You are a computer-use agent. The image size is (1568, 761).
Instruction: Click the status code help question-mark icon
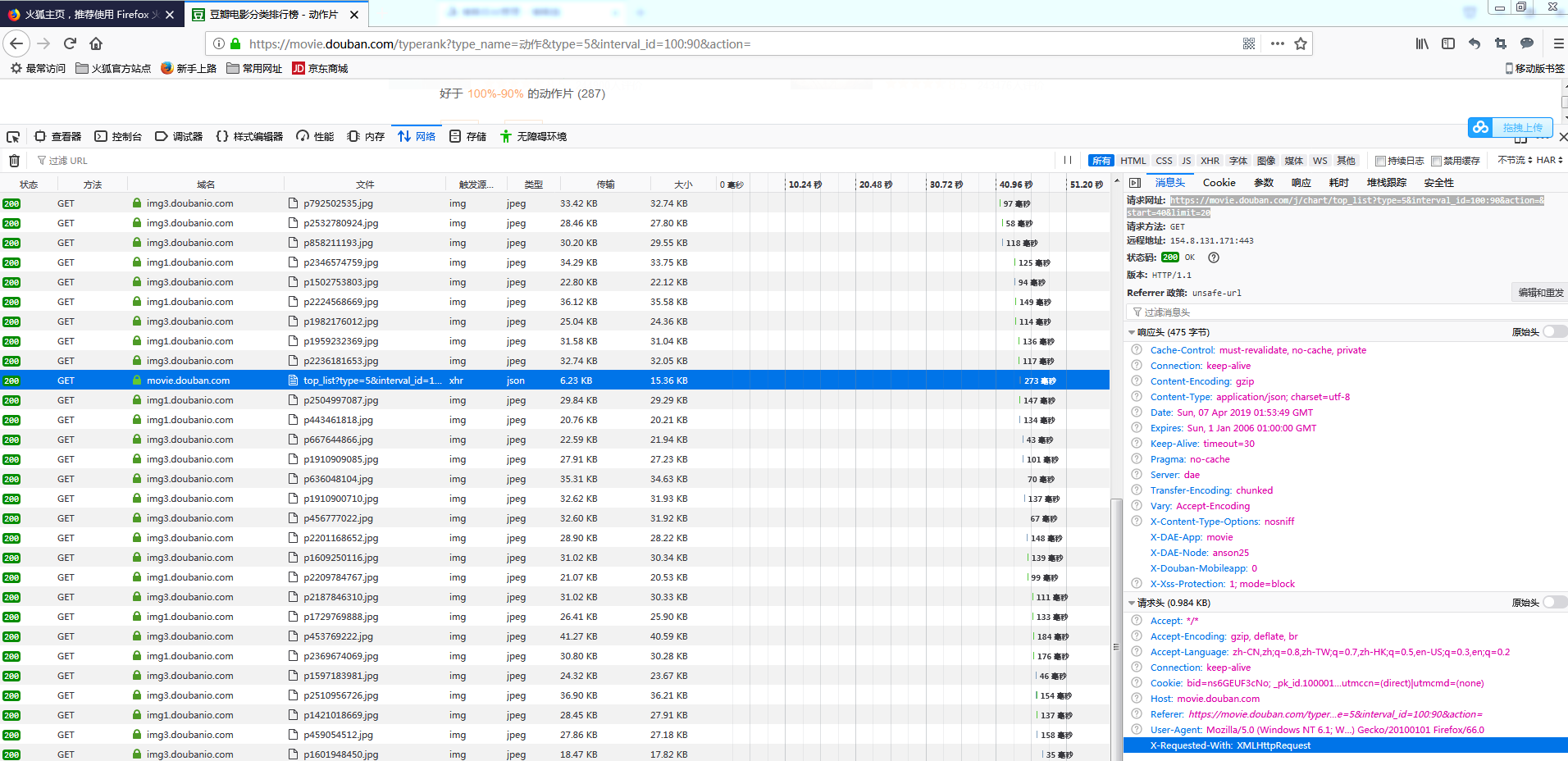coord(1214,257)
